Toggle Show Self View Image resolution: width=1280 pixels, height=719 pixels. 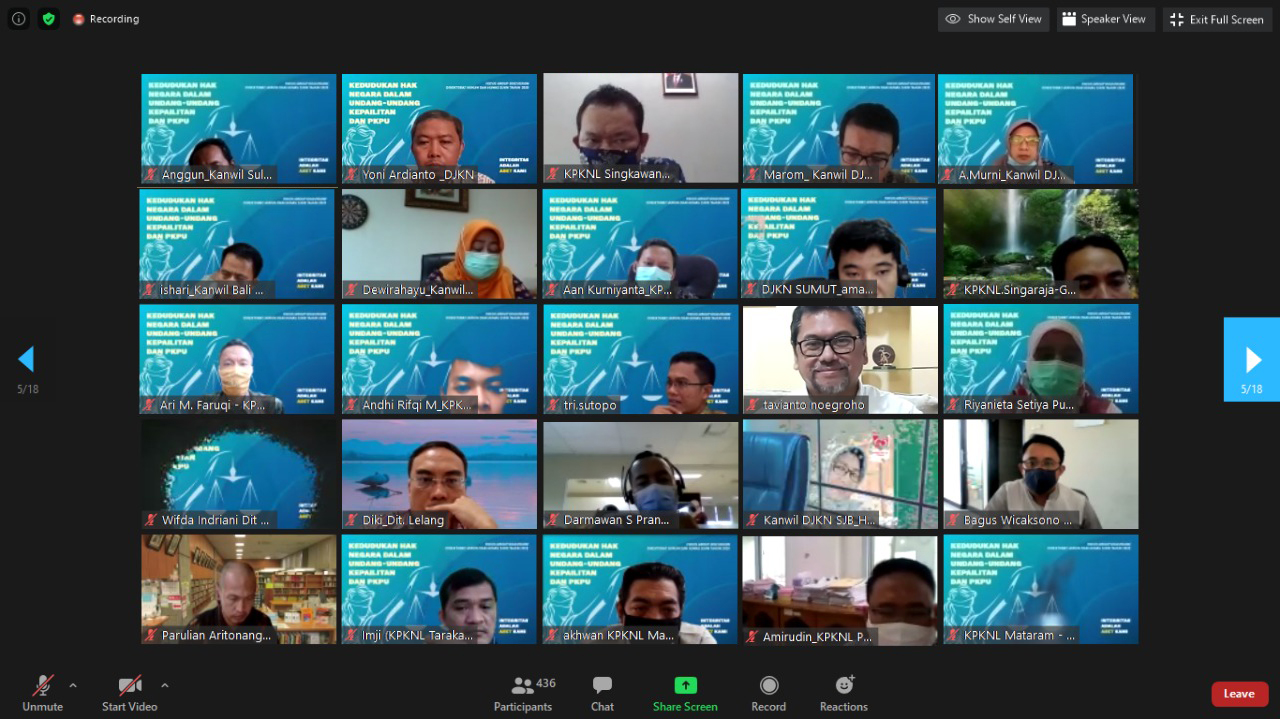[x=993, y=19]
